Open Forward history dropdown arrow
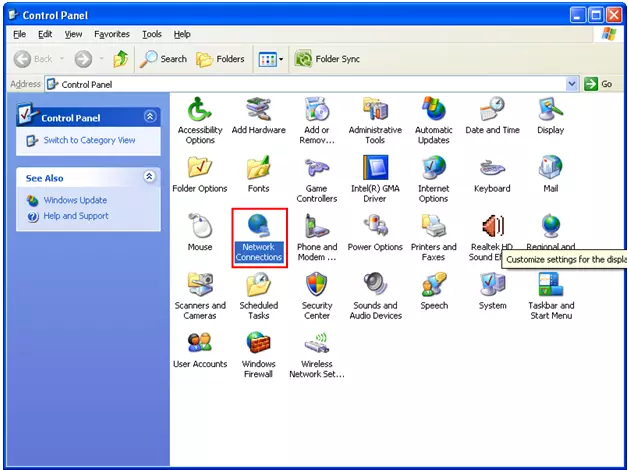This screenshot has height=470, width=628. click(x=102, y=59)
